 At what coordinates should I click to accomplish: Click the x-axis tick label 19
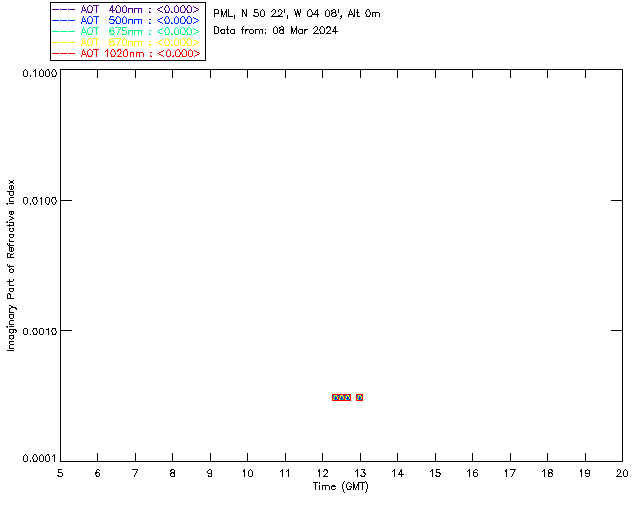click(x=585, y=473)
